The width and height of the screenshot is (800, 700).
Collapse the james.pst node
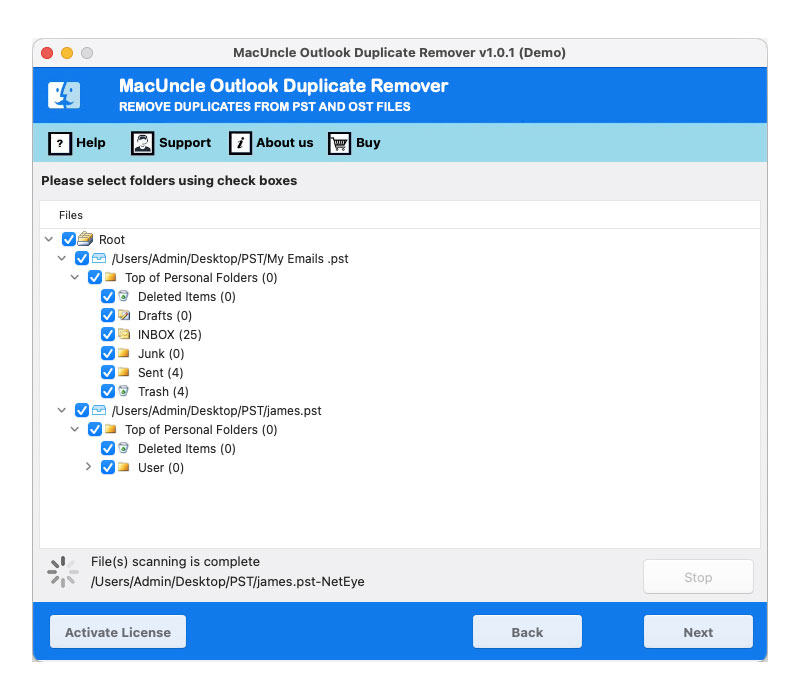(x=62, y=410)
